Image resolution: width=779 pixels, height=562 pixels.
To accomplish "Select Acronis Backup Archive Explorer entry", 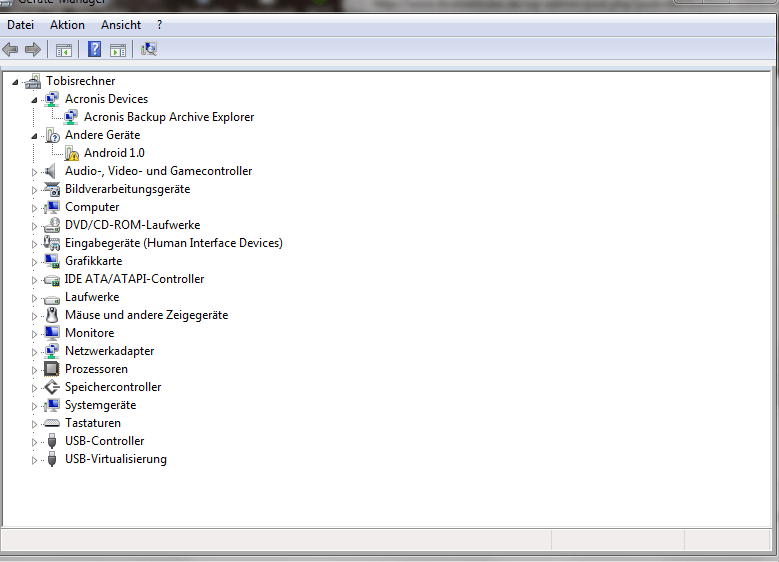I will click(x=169, y=117).
